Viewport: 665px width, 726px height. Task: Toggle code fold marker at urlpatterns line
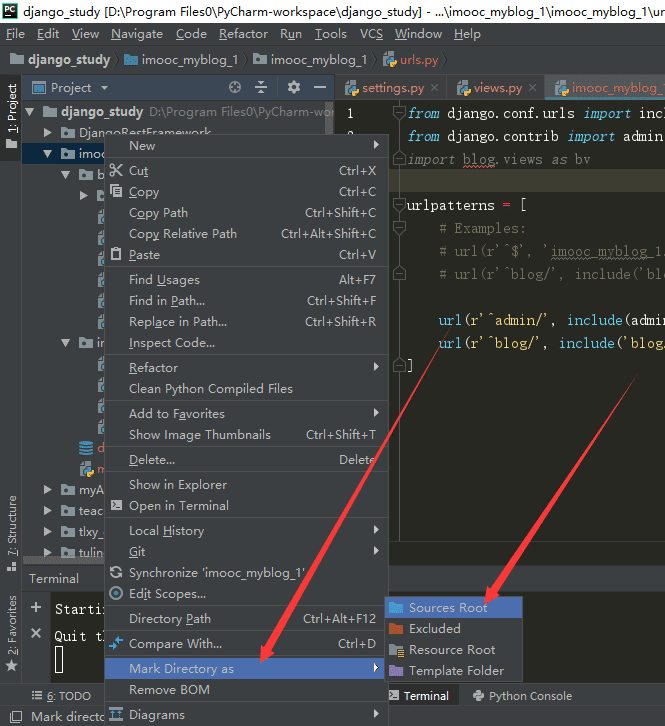point(398,205)
